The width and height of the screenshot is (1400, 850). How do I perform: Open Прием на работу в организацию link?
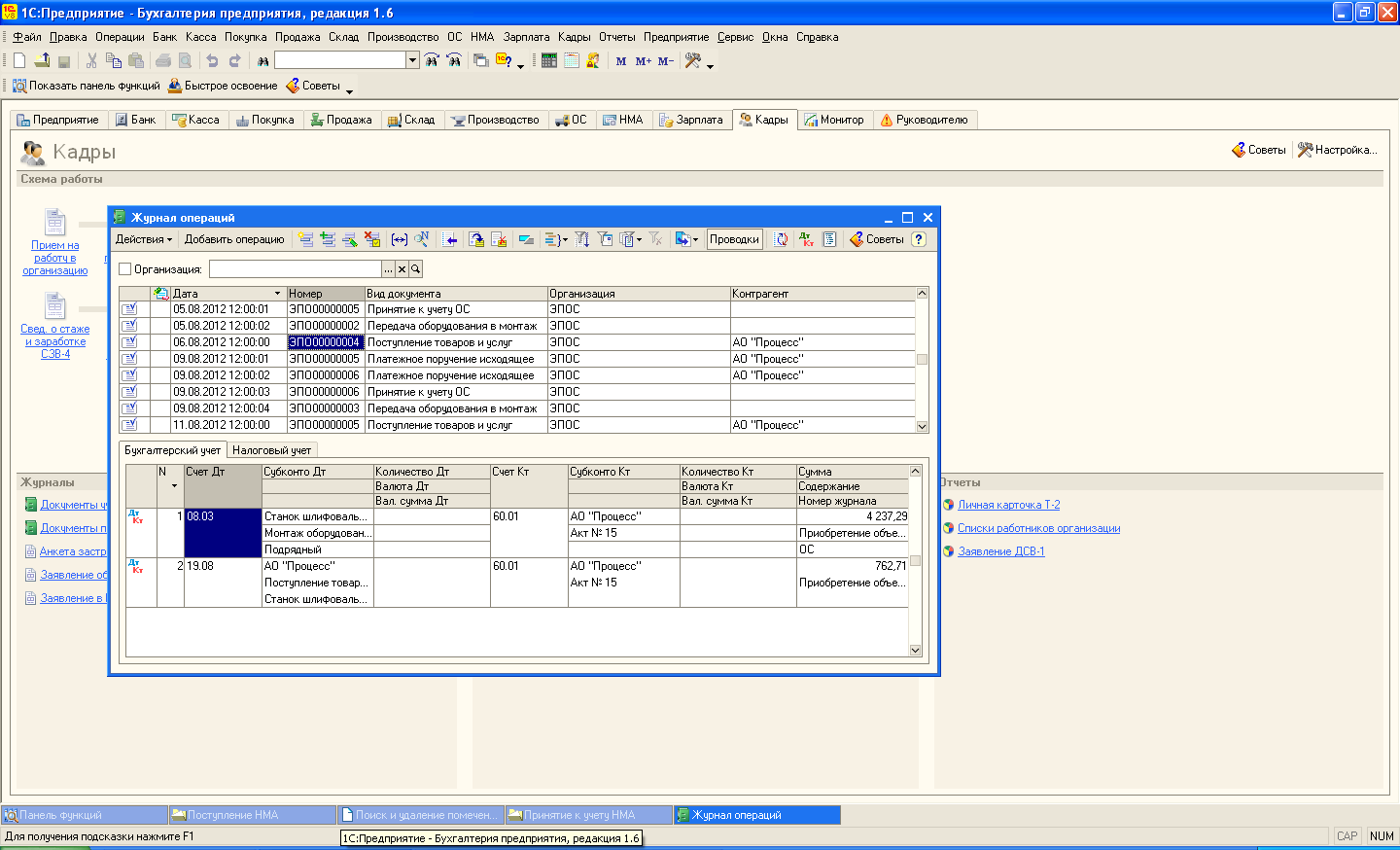(55, 258)
